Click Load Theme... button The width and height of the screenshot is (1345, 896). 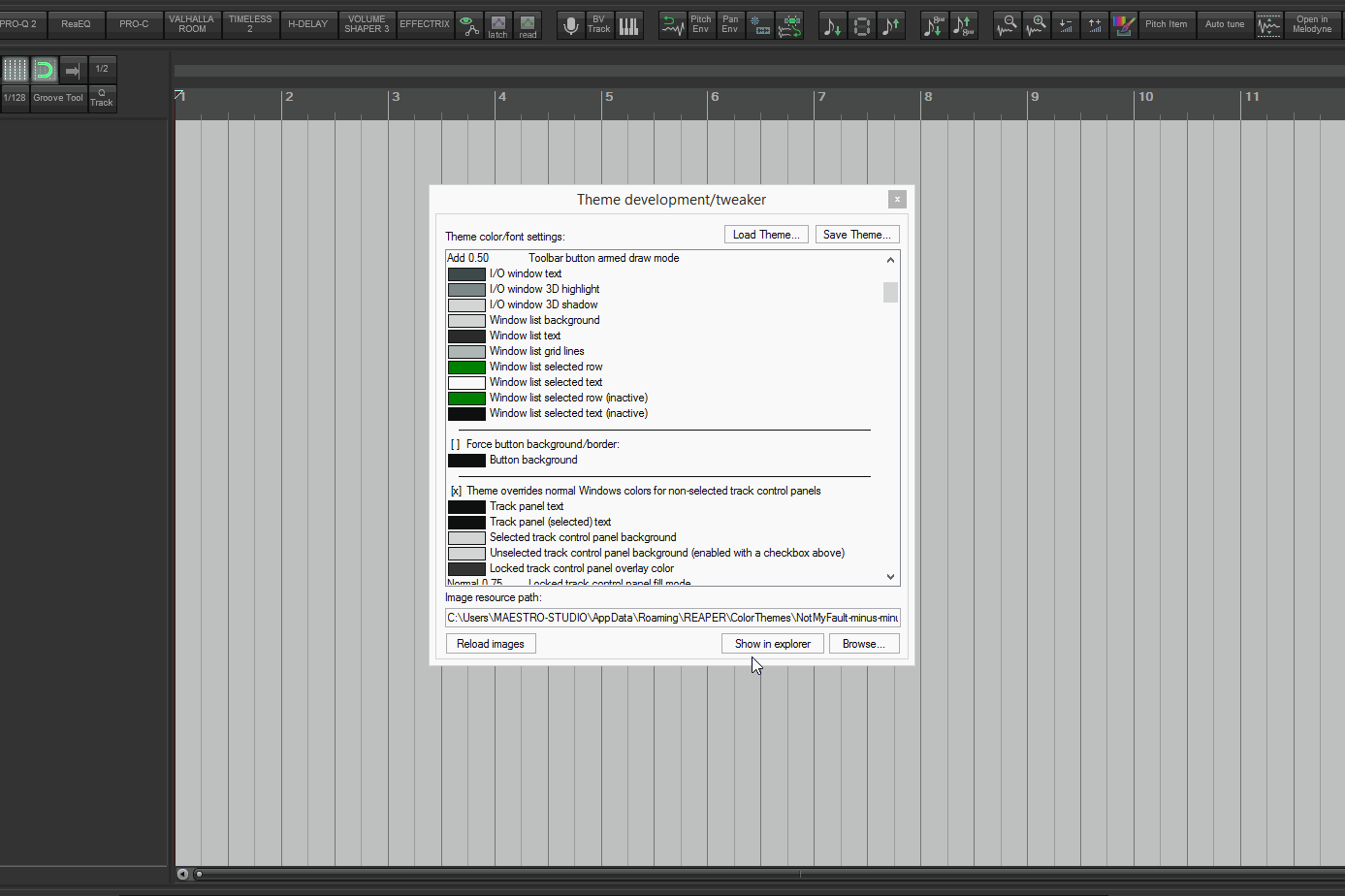(766, 235)
